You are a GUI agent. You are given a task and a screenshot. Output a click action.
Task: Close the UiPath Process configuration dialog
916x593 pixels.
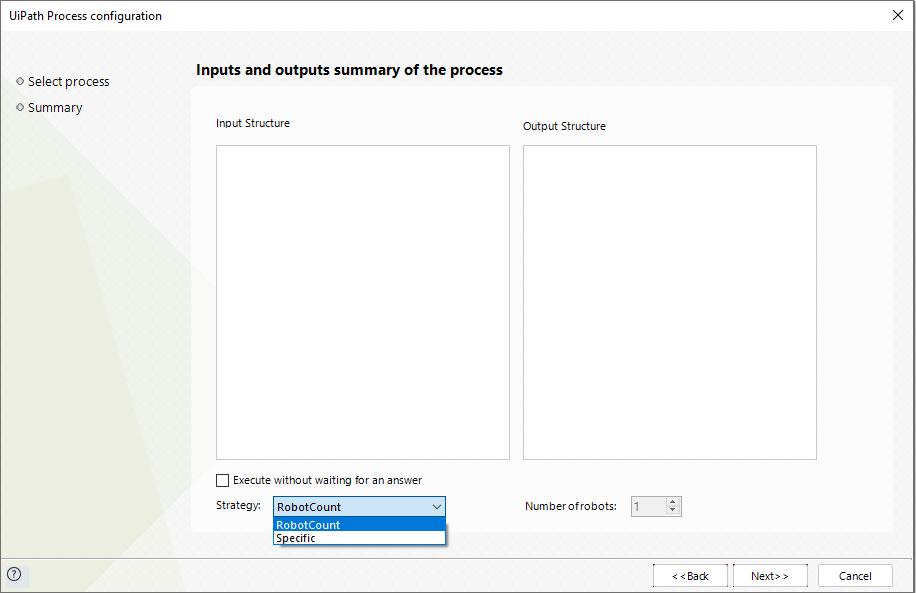(x=898, y=15)
